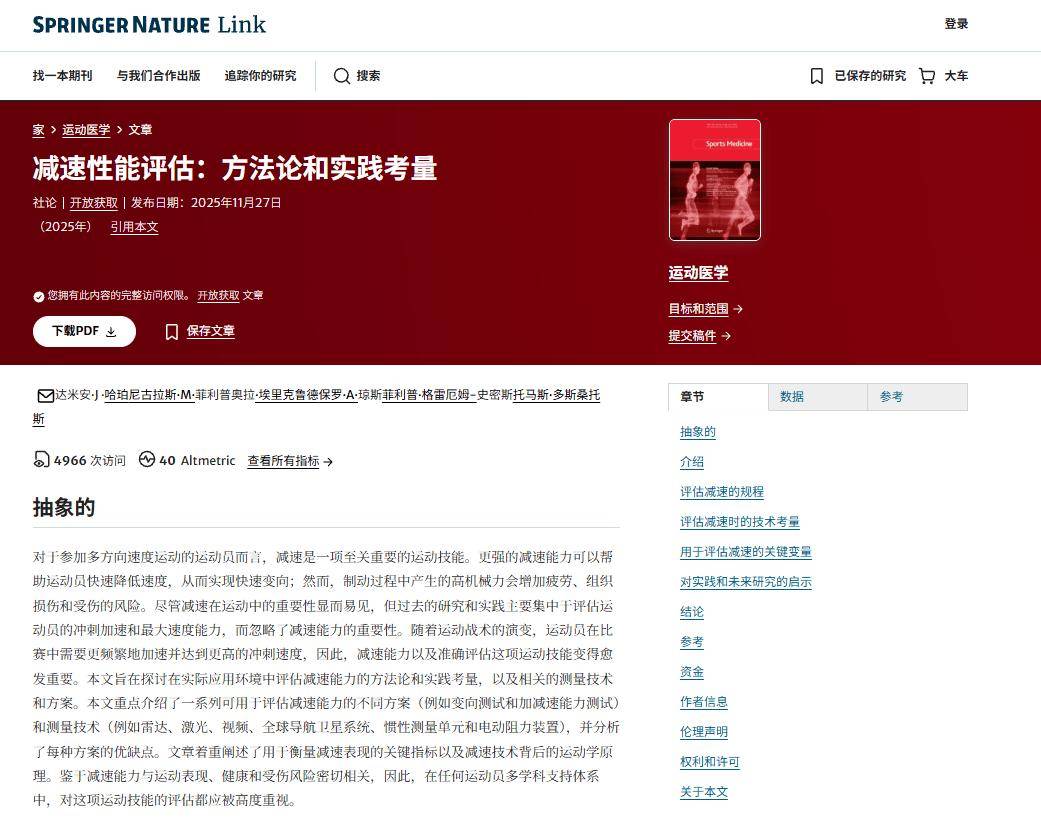Image resolution: width=1041 pixels, height=831 pixels.
Task: Jump to 评估减速的规程 section
Action: tap(721, 492)
